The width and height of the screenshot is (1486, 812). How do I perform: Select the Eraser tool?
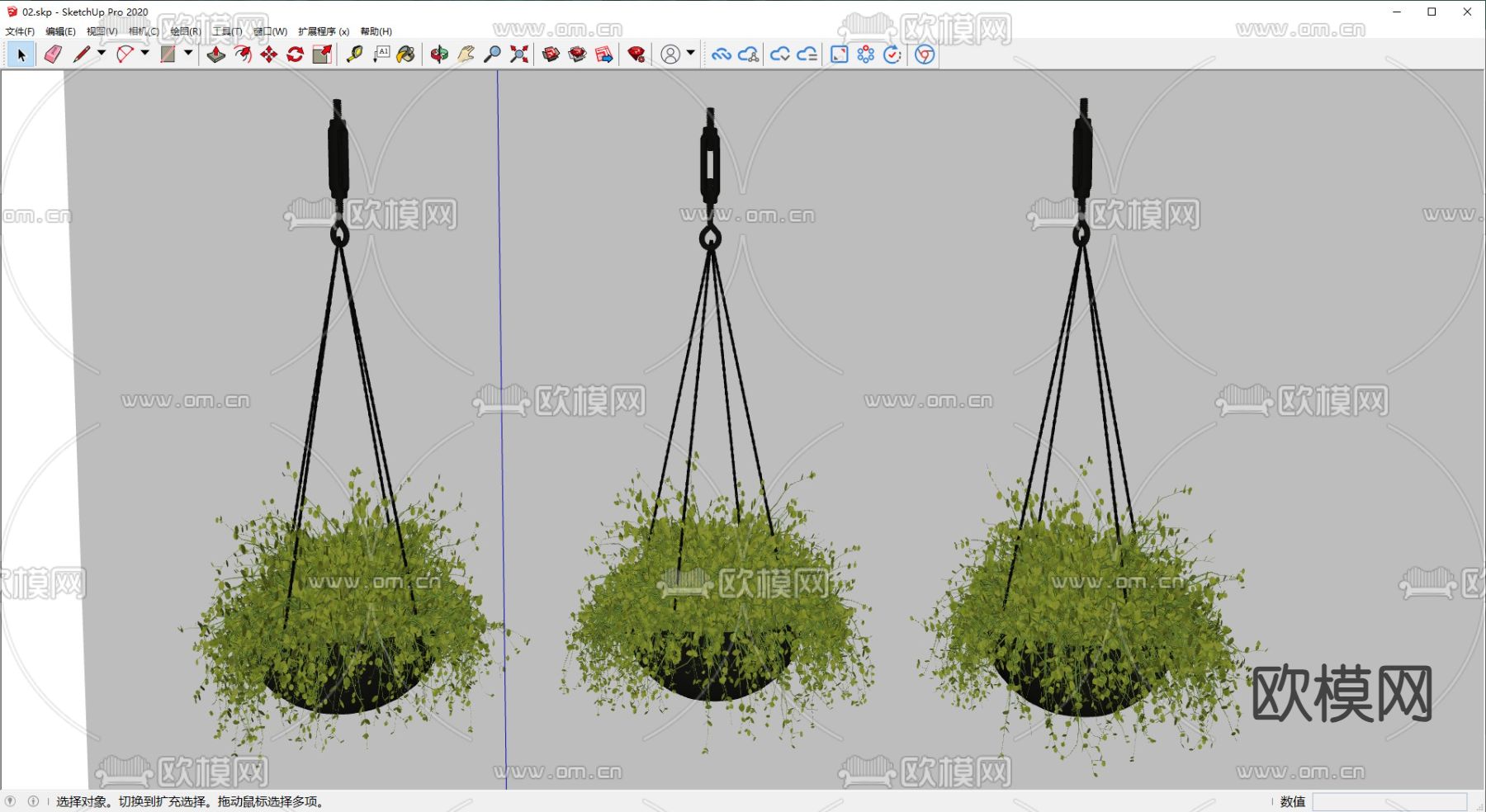pos(51,54)
